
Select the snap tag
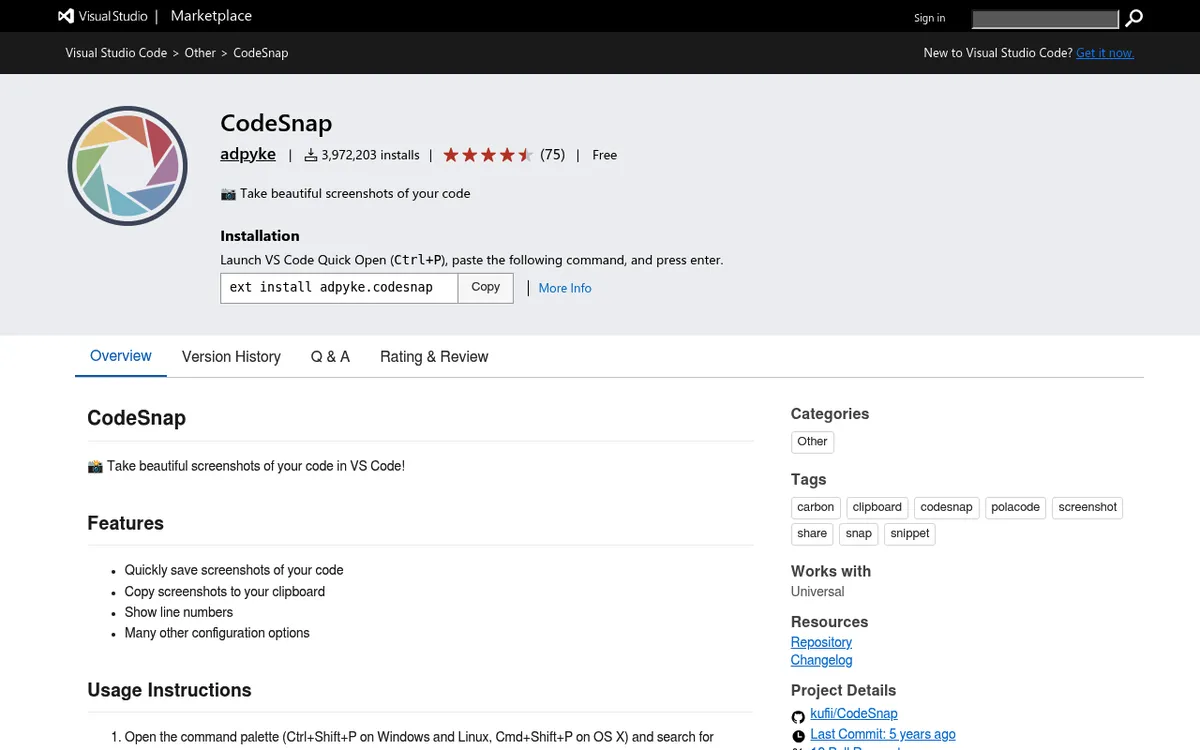point(859,534)
